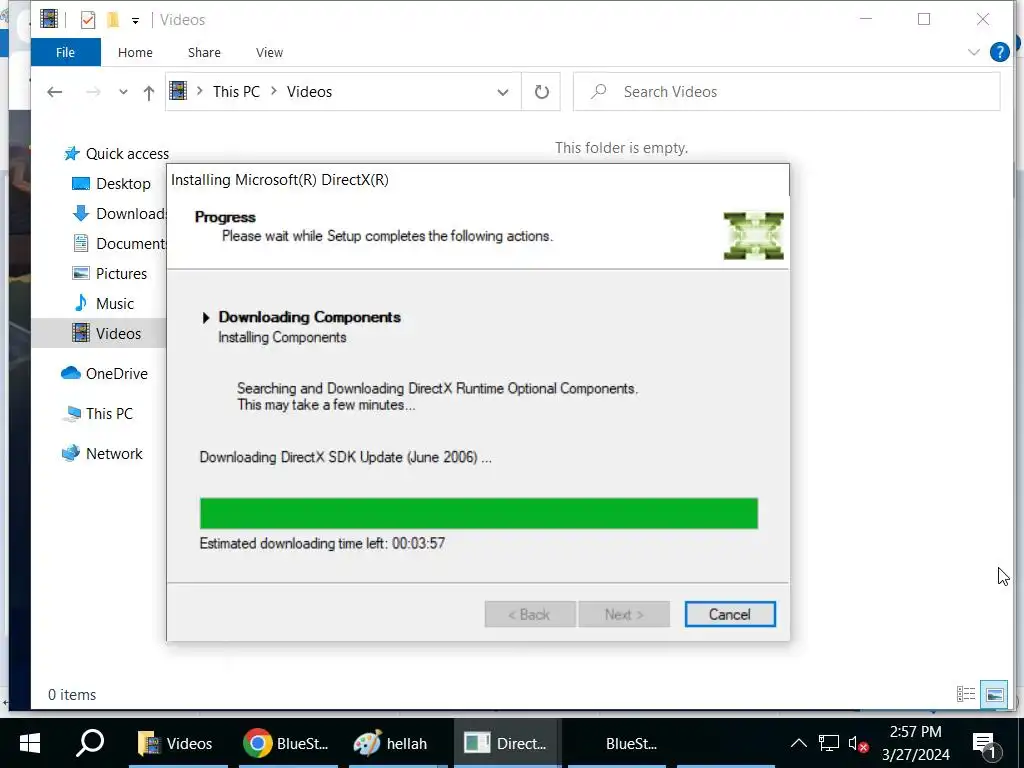The width and height of the screenshot is (1024, 768).
Task: Select Videos in navigation pane
Action: (99, 333)
